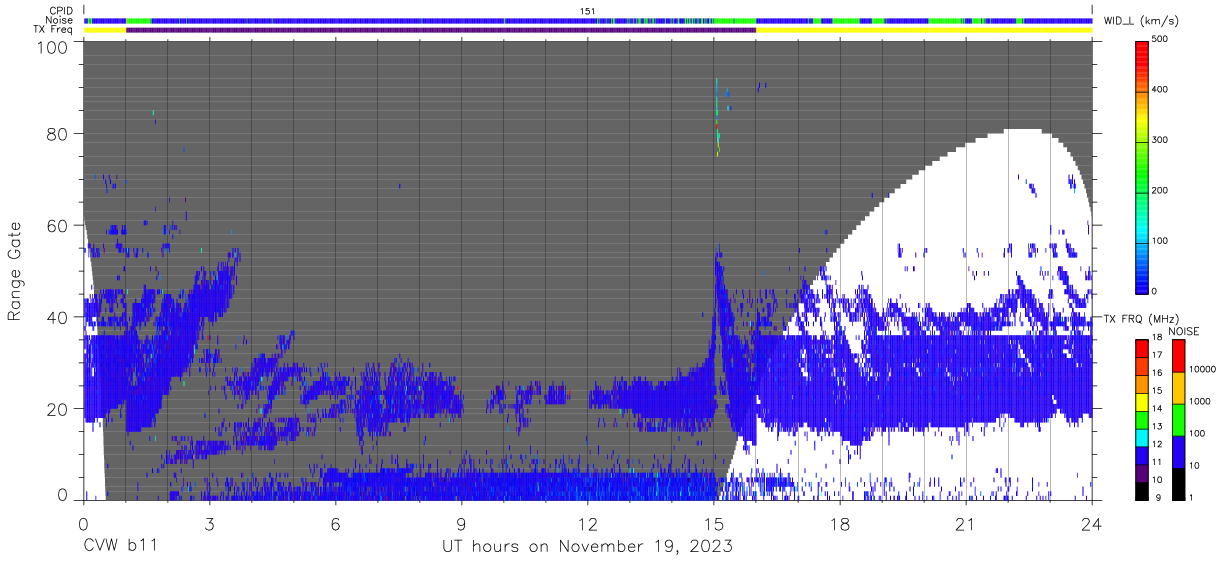
Task: Click the x-axis tick label 24
Action: (1092, 524)
